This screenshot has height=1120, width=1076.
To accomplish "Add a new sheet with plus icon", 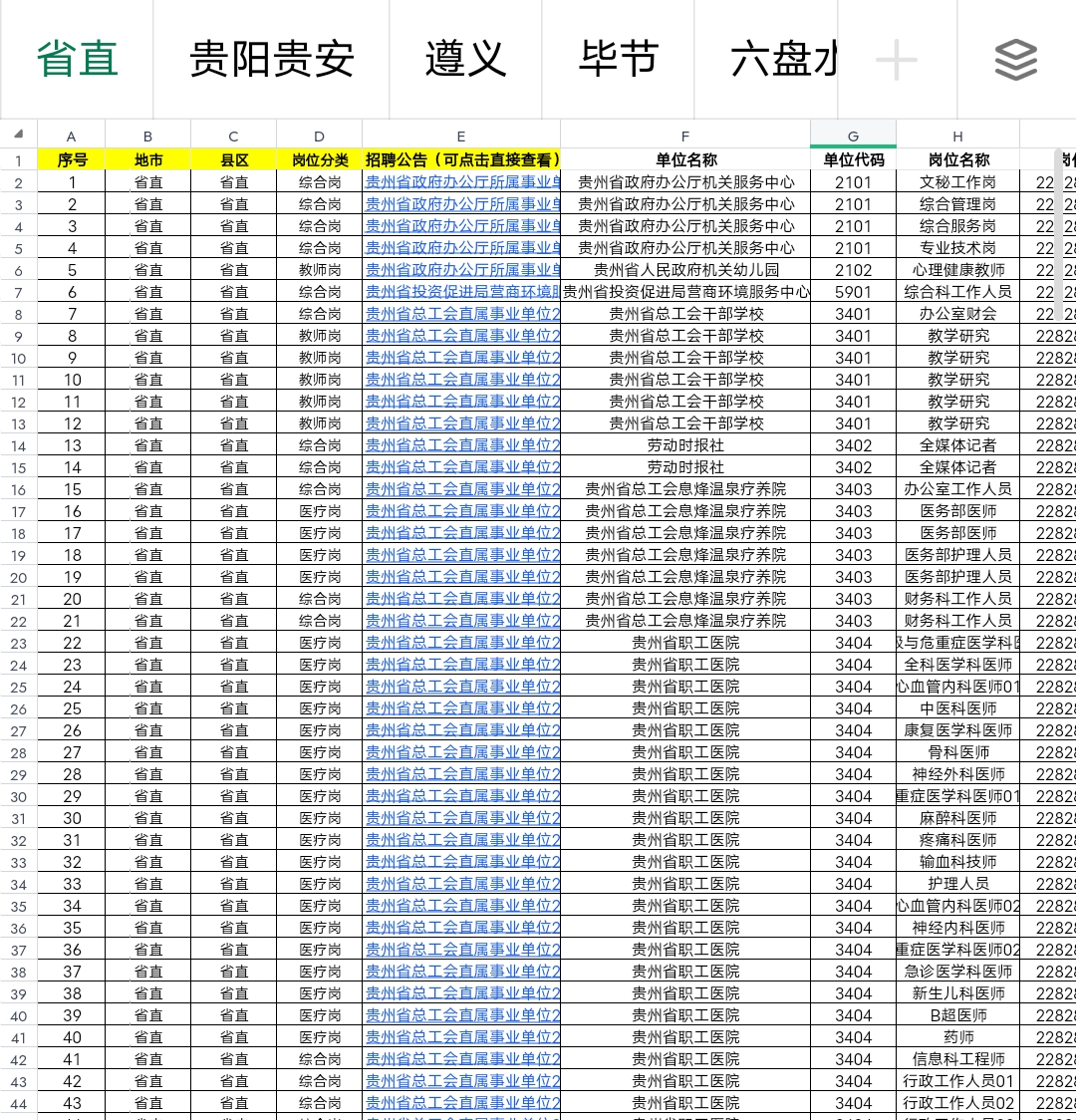I will click(896, 60).
